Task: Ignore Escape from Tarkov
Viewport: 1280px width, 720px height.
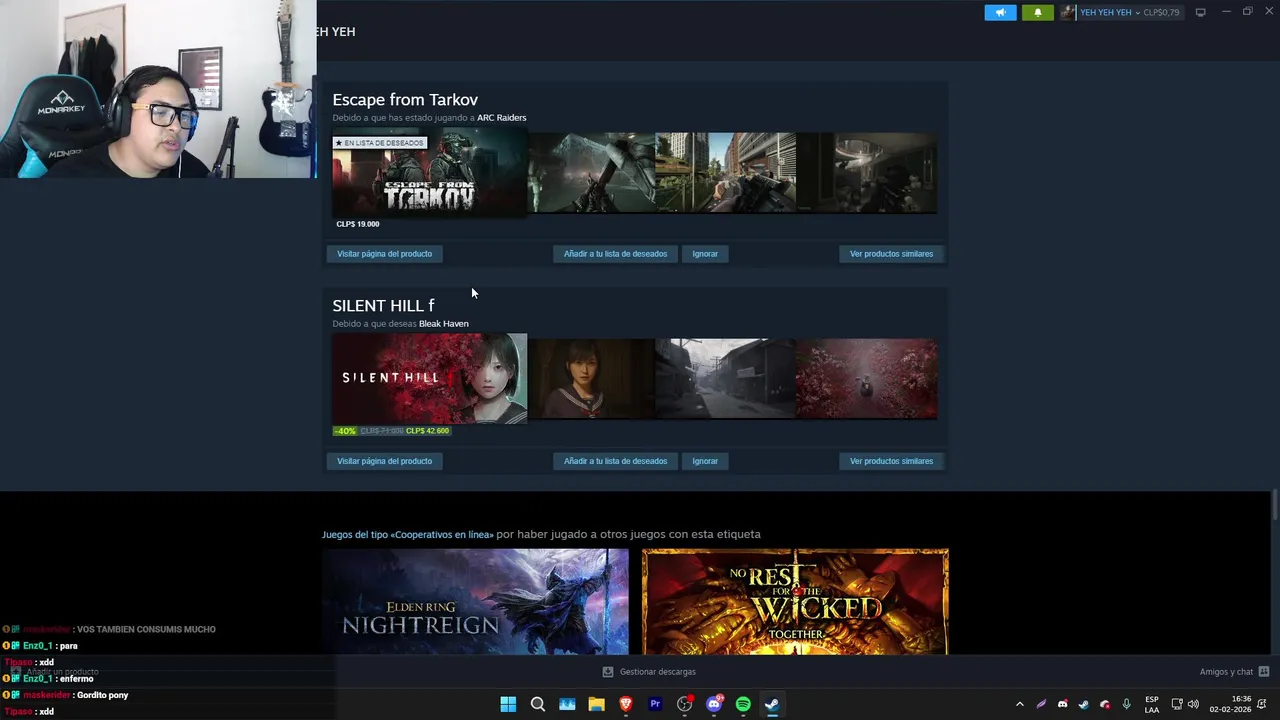Action: pos(705,254)
